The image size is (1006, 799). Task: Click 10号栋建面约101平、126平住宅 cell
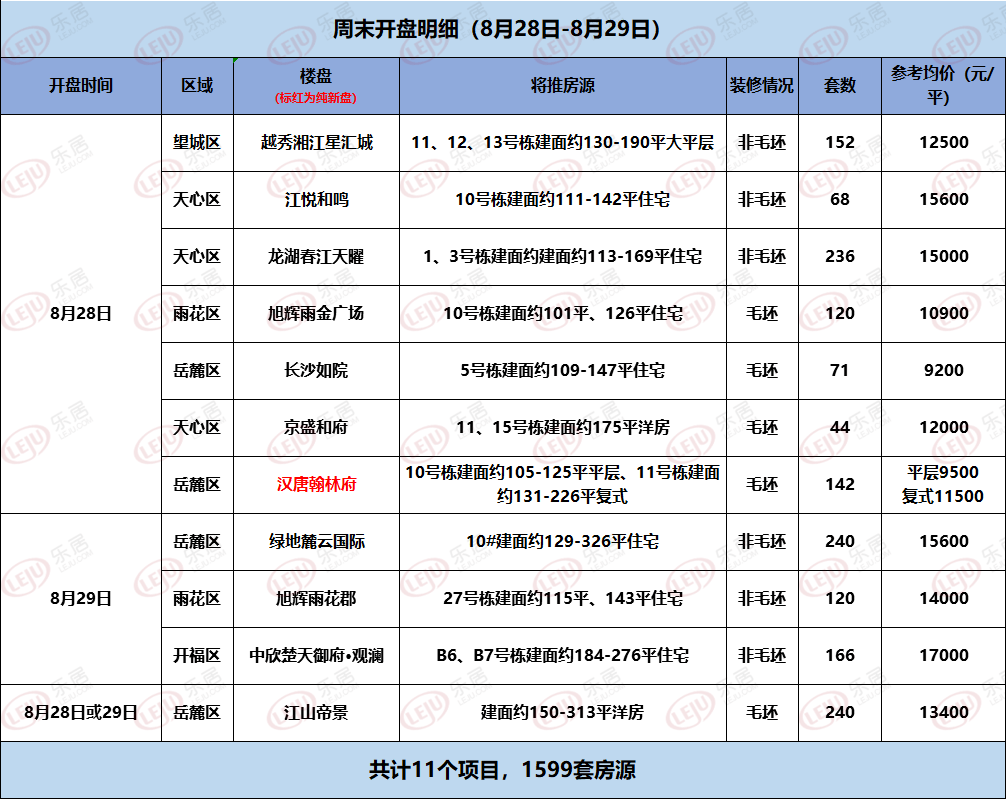click(563, 314)
